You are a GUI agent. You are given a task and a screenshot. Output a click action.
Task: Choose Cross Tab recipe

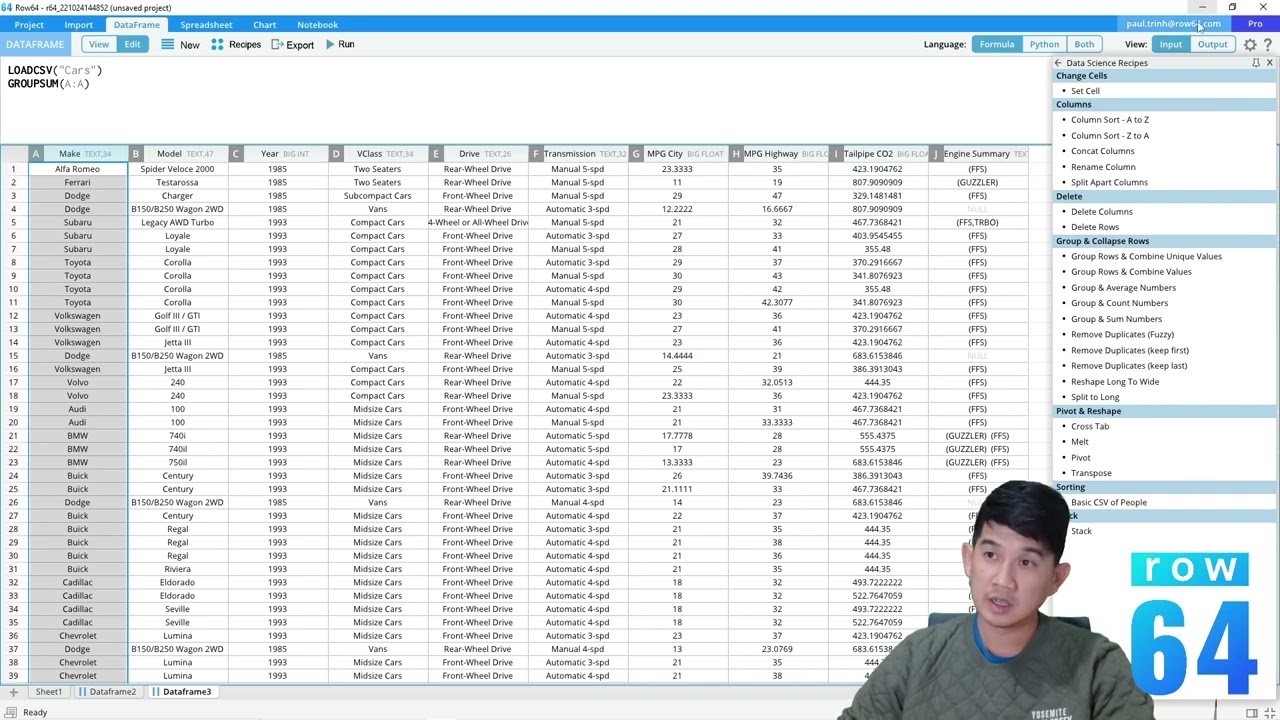tap(1089, 427)
